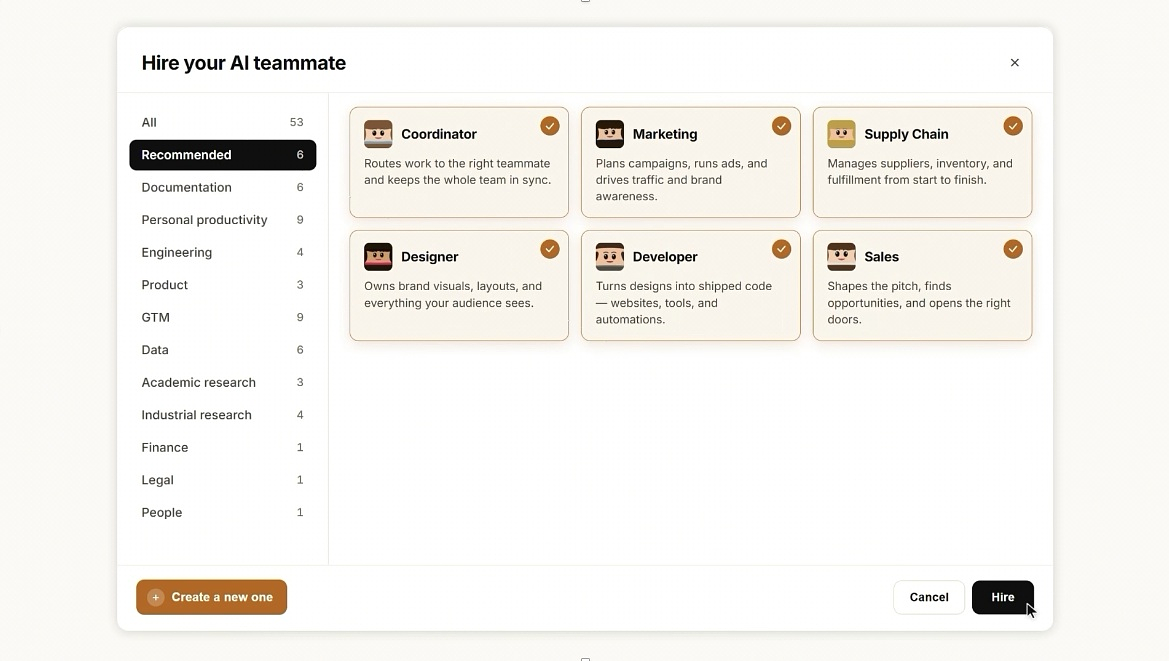The height and width of the screenshot is (661, 1169).
Task: Open the Academic research category
Action: [x=222, y=382]
